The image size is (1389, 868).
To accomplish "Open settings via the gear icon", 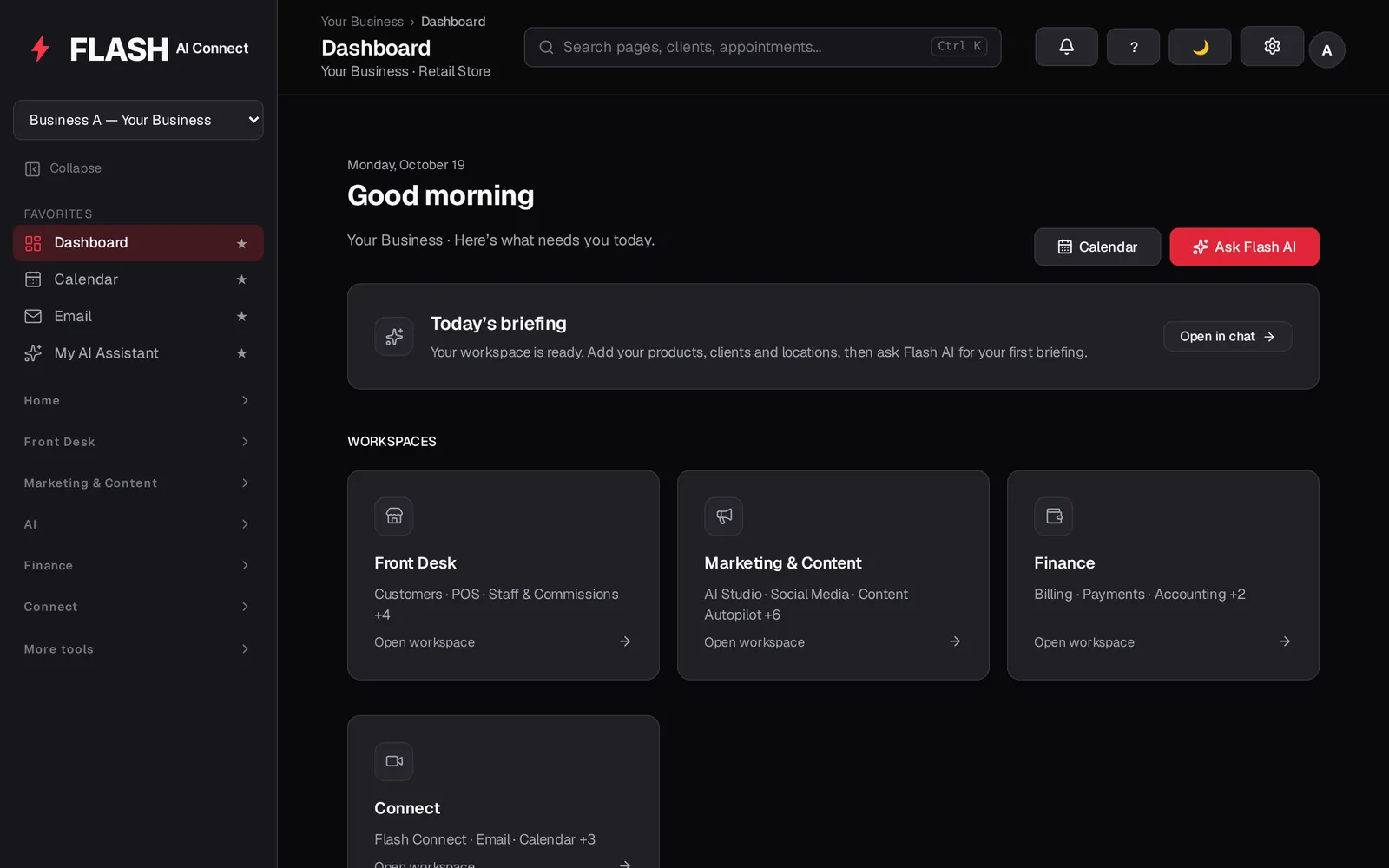I will (x=1272, y=46).
